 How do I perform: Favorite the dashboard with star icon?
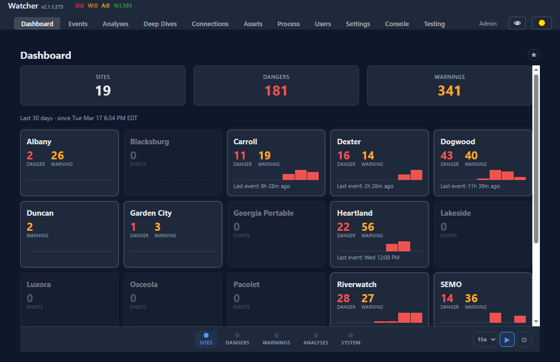[x=534, y=55]
